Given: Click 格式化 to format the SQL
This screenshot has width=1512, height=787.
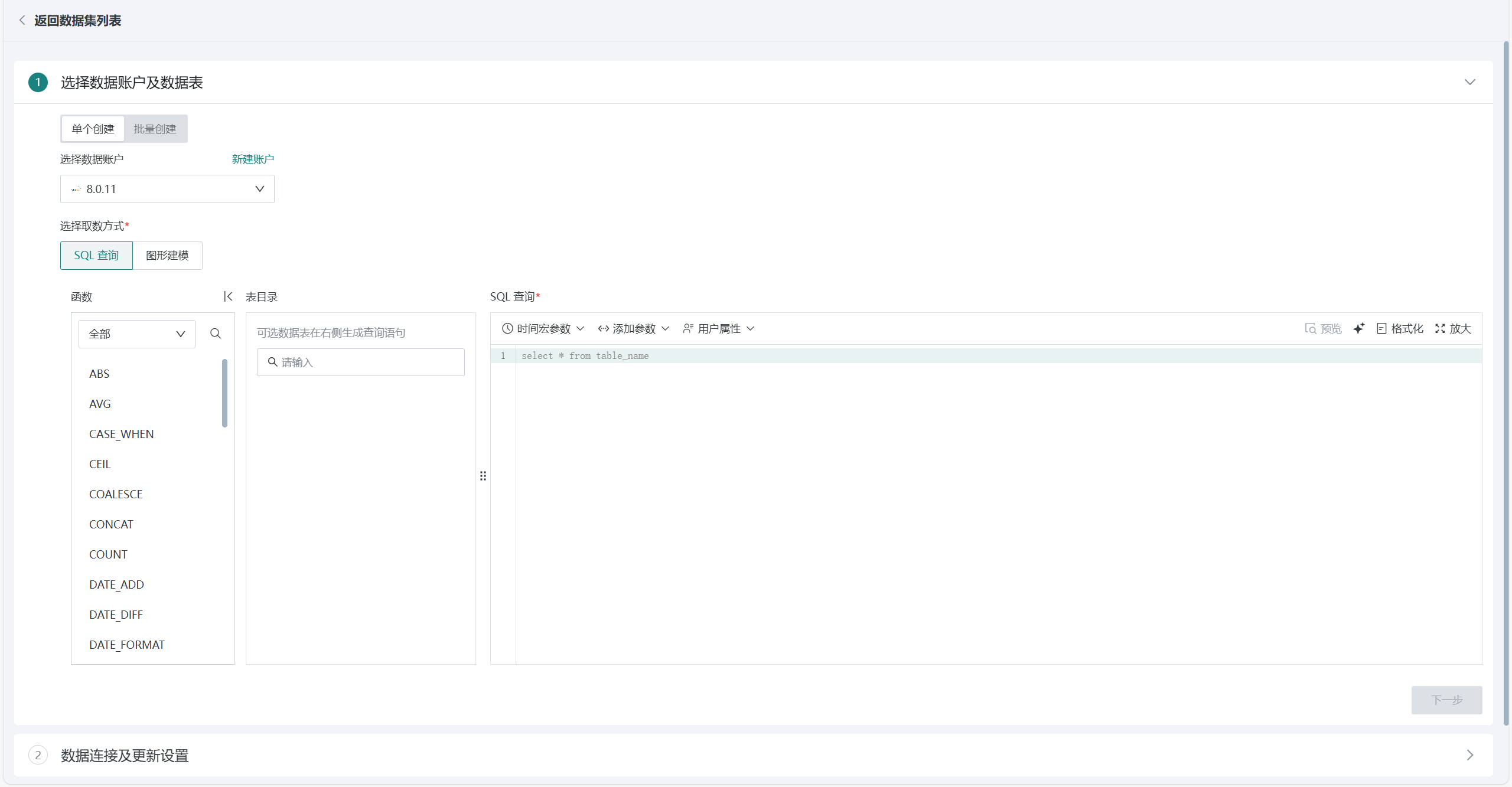Looking at the screenshot, I should tap(1400, 328).
